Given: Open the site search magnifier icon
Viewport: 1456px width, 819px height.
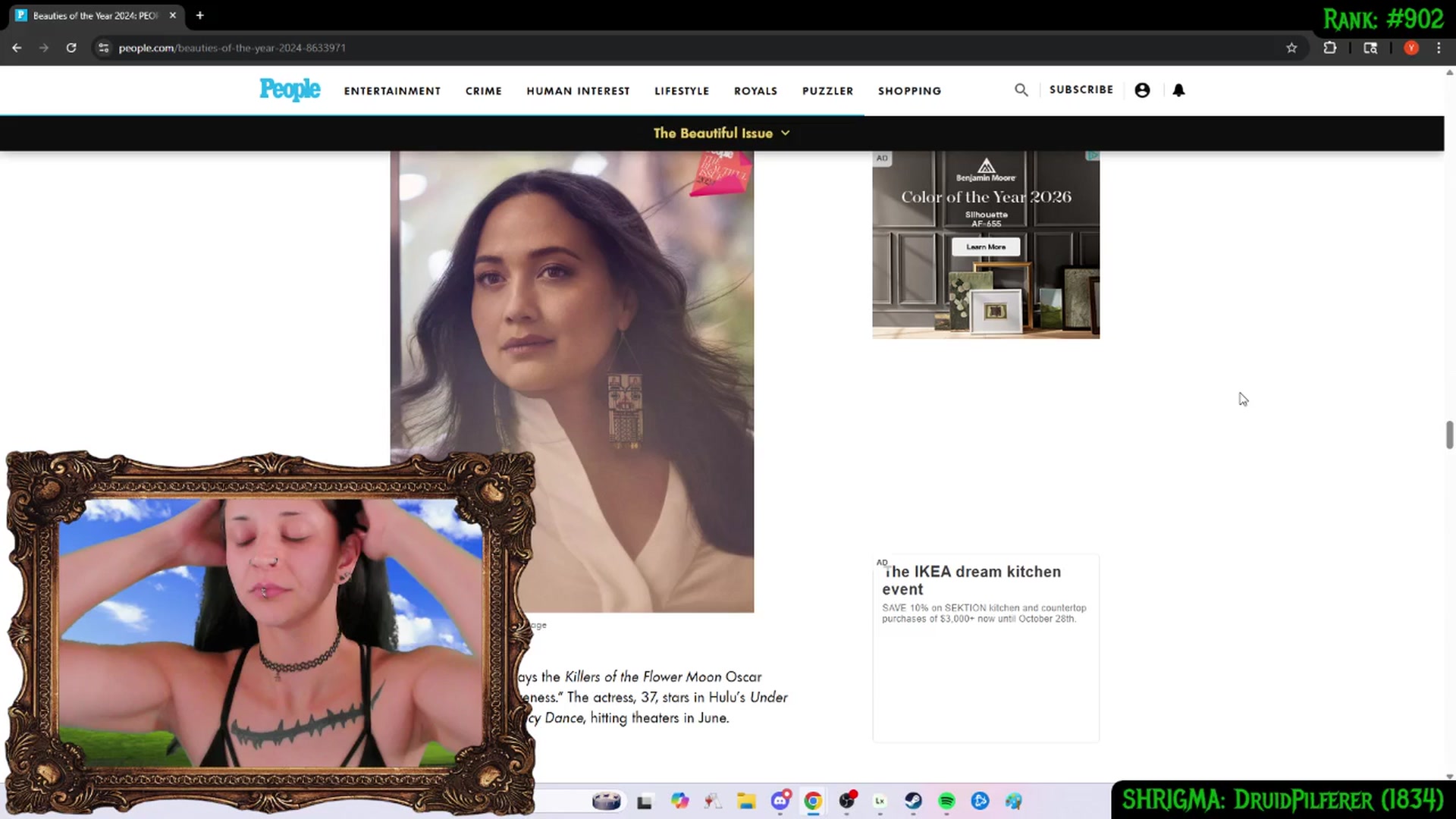Looking at the screenshot, I should click(1021, 90).
